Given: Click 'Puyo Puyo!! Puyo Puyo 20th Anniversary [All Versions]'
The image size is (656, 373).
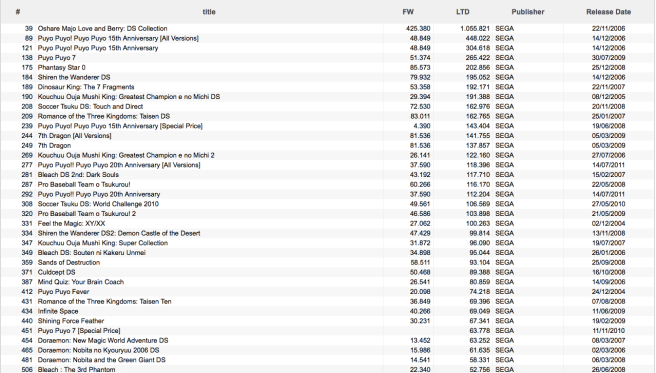Looking at the screenshot, I should tap(119, 165).
